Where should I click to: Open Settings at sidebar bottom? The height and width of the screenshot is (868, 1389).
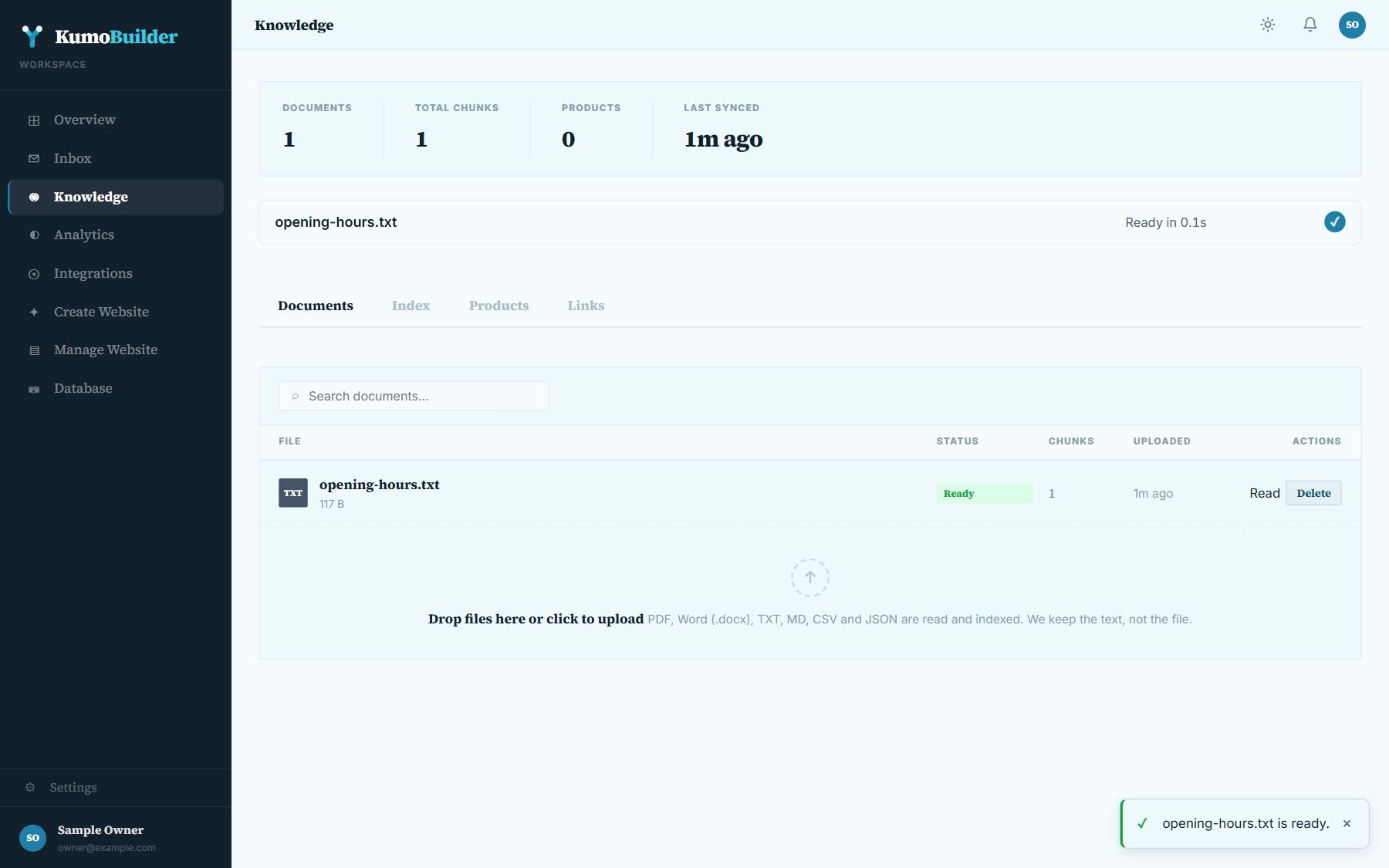116,788
